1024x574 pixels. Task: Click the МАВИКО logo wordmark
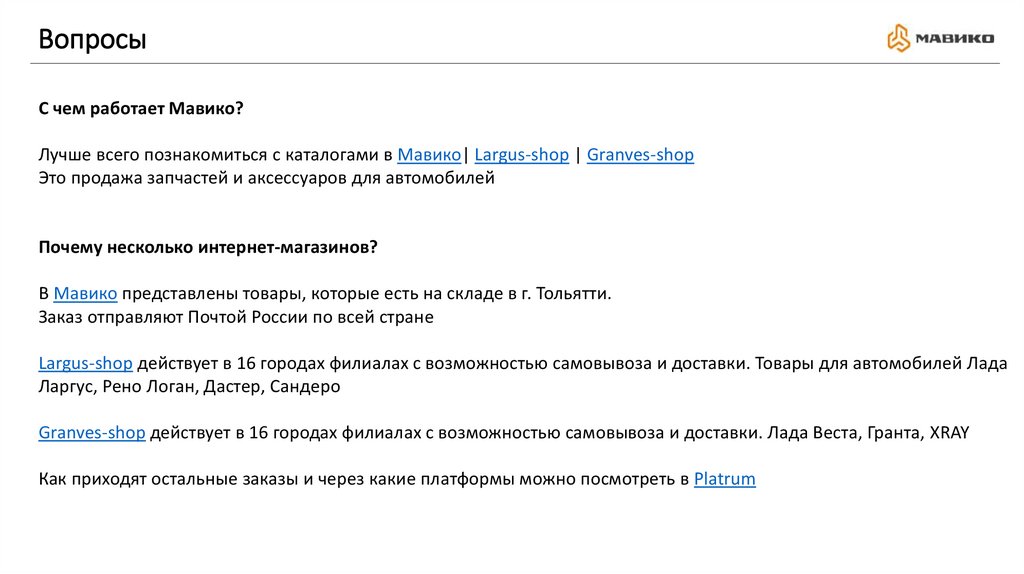(953, 39)
